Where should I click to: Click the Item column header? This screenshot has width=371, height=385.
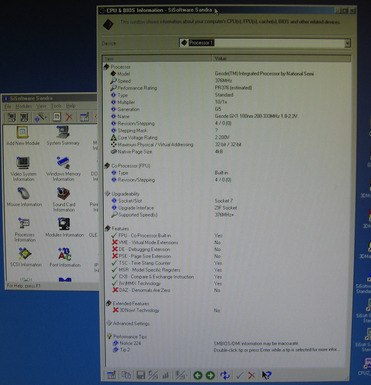[x=157, y=58]
